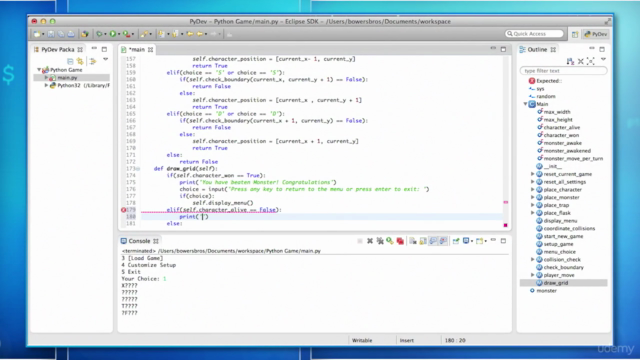Toggle Scroll Lock in the Console toolbar
This screenshot has width=640, height=360.
click(423, 241)
